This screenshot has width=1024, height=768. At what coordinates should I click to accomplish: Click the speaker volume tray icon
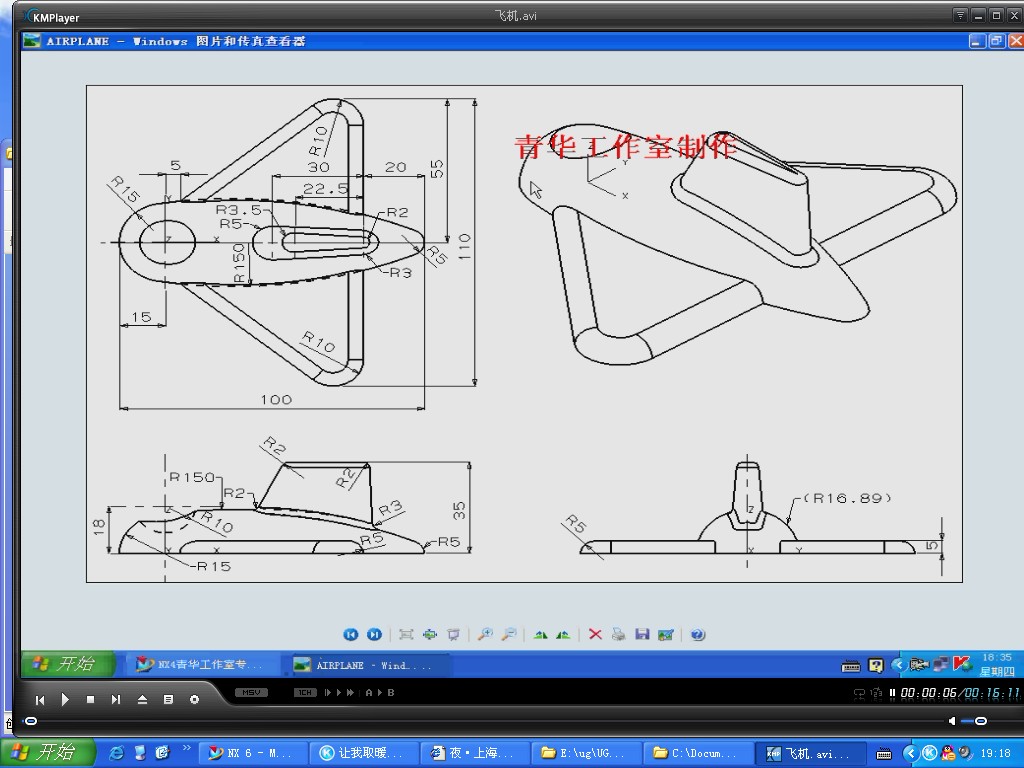965,754
